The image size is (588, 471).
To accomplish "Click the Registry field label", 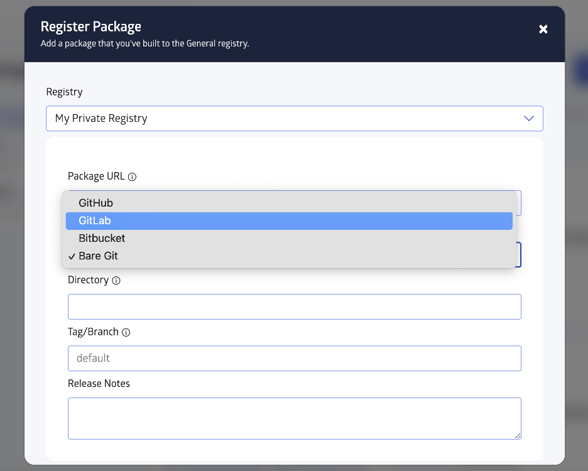I will [64, 92].
